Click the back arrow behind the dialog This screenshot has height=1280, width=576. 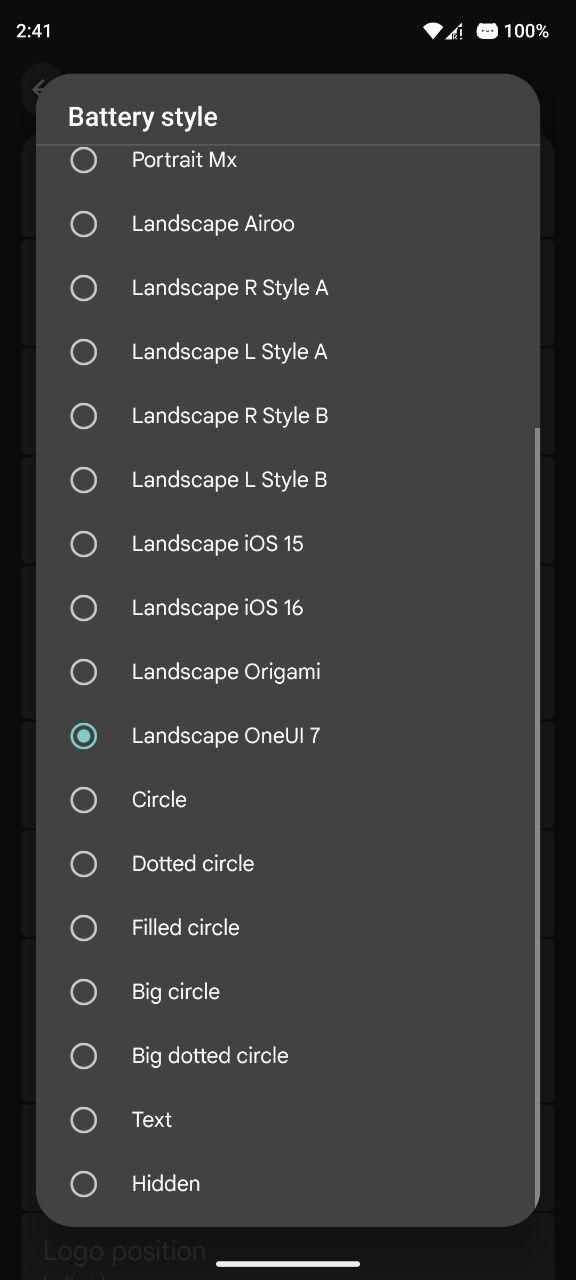(40, 88)
